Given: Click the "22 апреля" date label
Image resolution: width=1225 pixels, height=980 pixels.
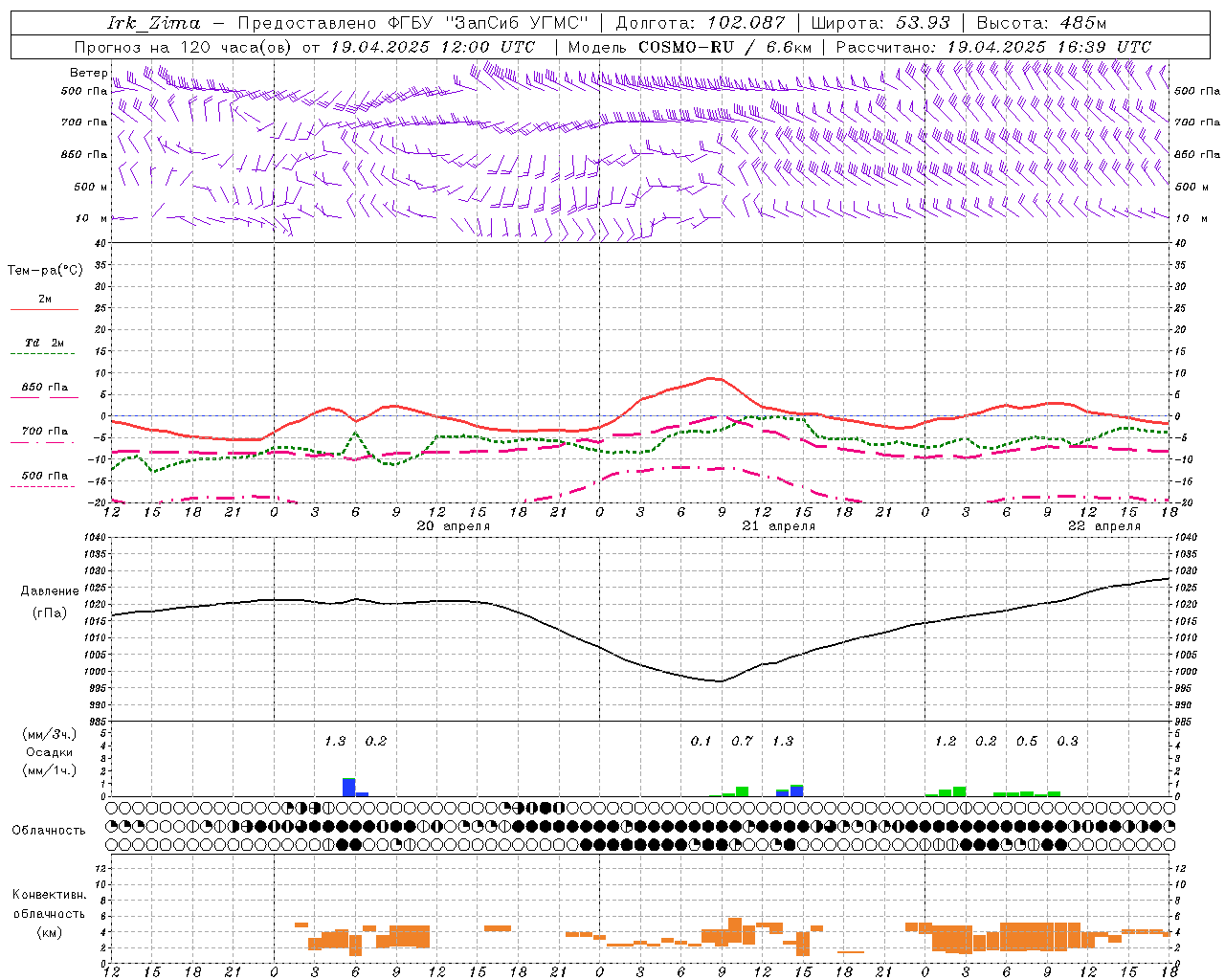Looking at the screenshot, I should coord(1104,526).
